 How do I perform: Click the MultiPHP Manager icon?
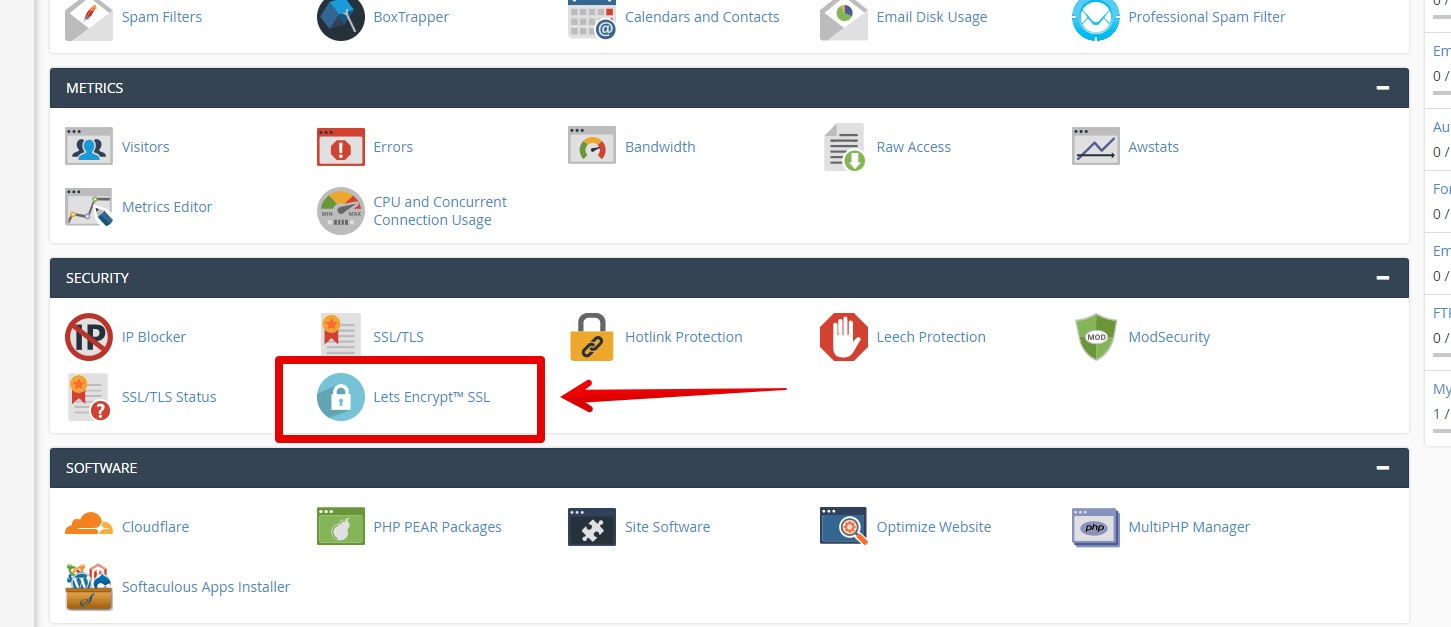1096,527
